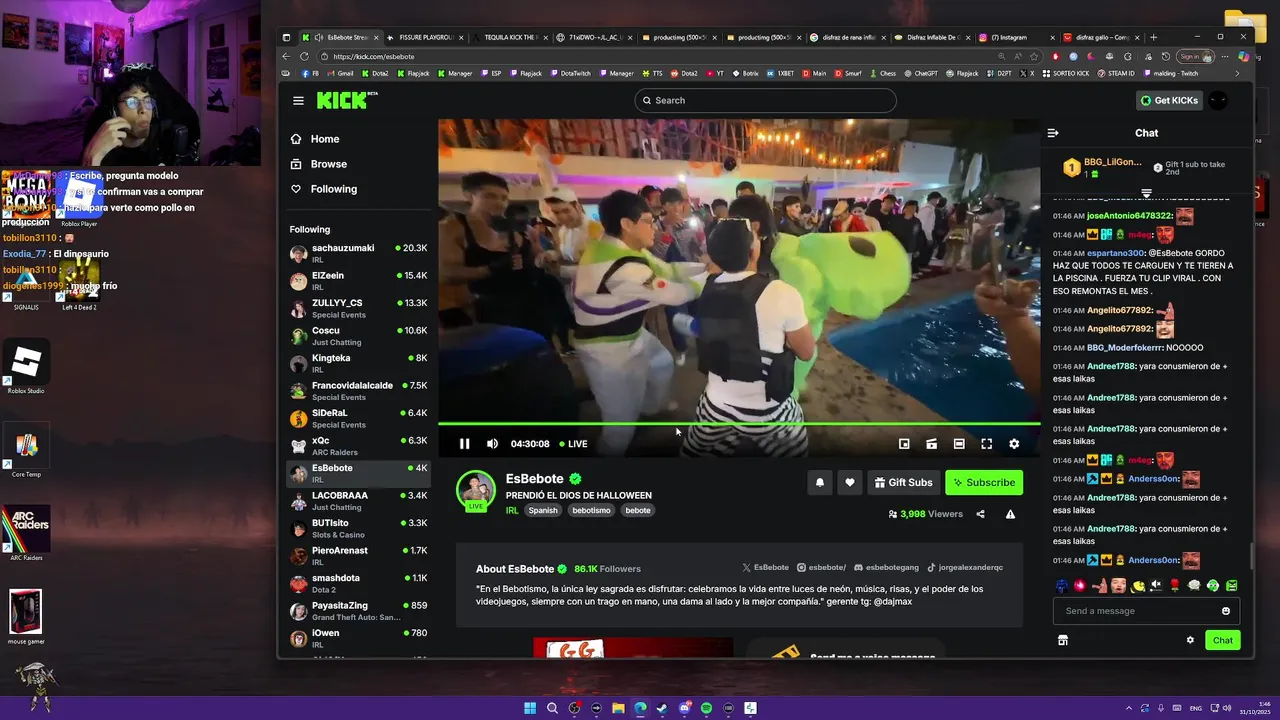The width and height of the screenshot is (1280, 720).
Task: Click the browser back arrow
Action: pos(287,57)
